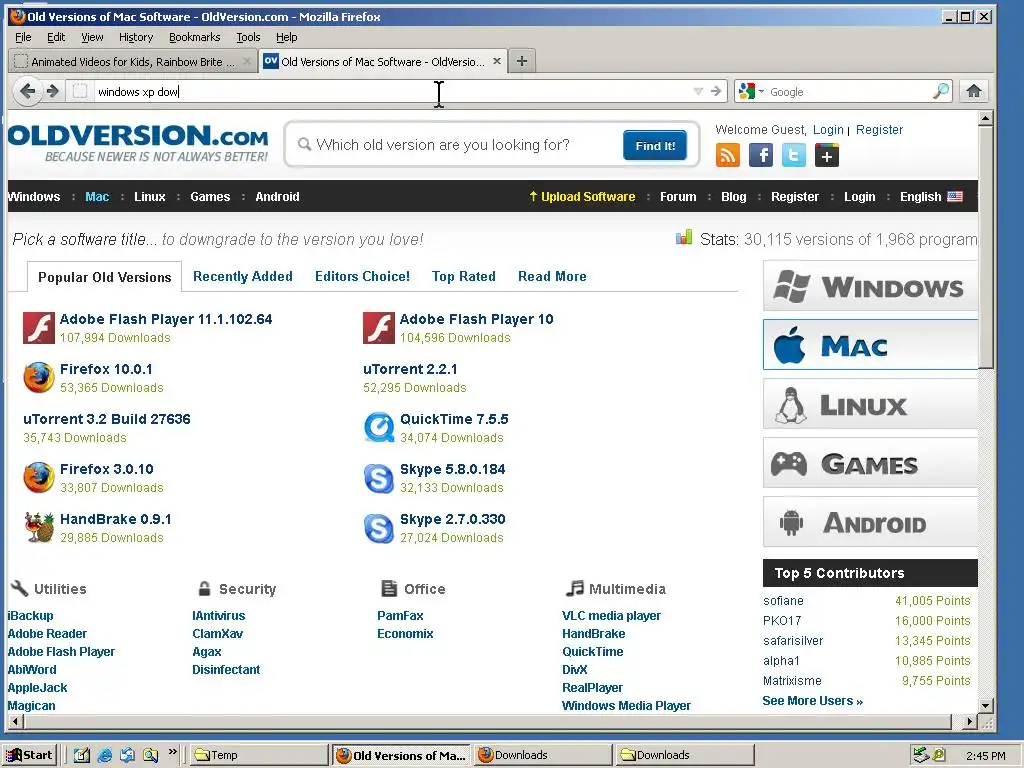Click the Firefox back arrow button
This screenshot has width=1024, height=768.
[x=27, y=91]
